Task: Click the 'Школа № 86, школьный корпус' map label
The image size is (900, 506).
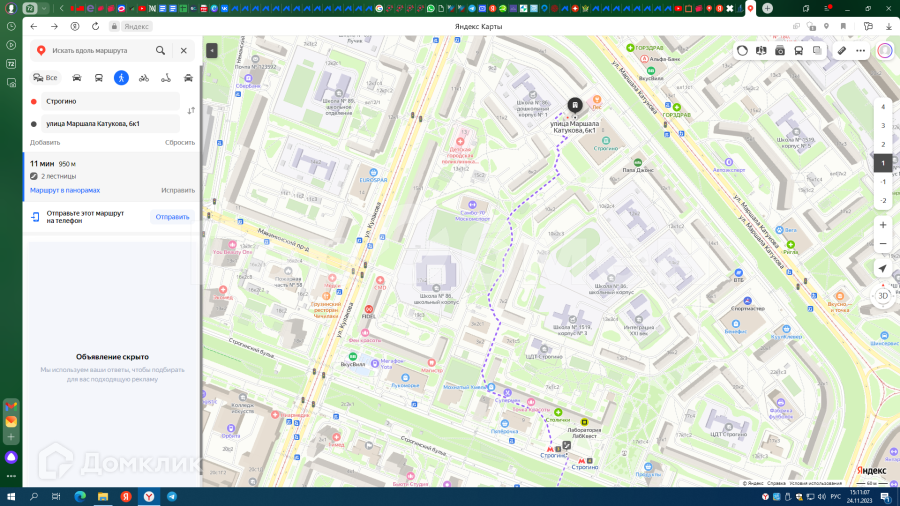Action: point(436,298)
